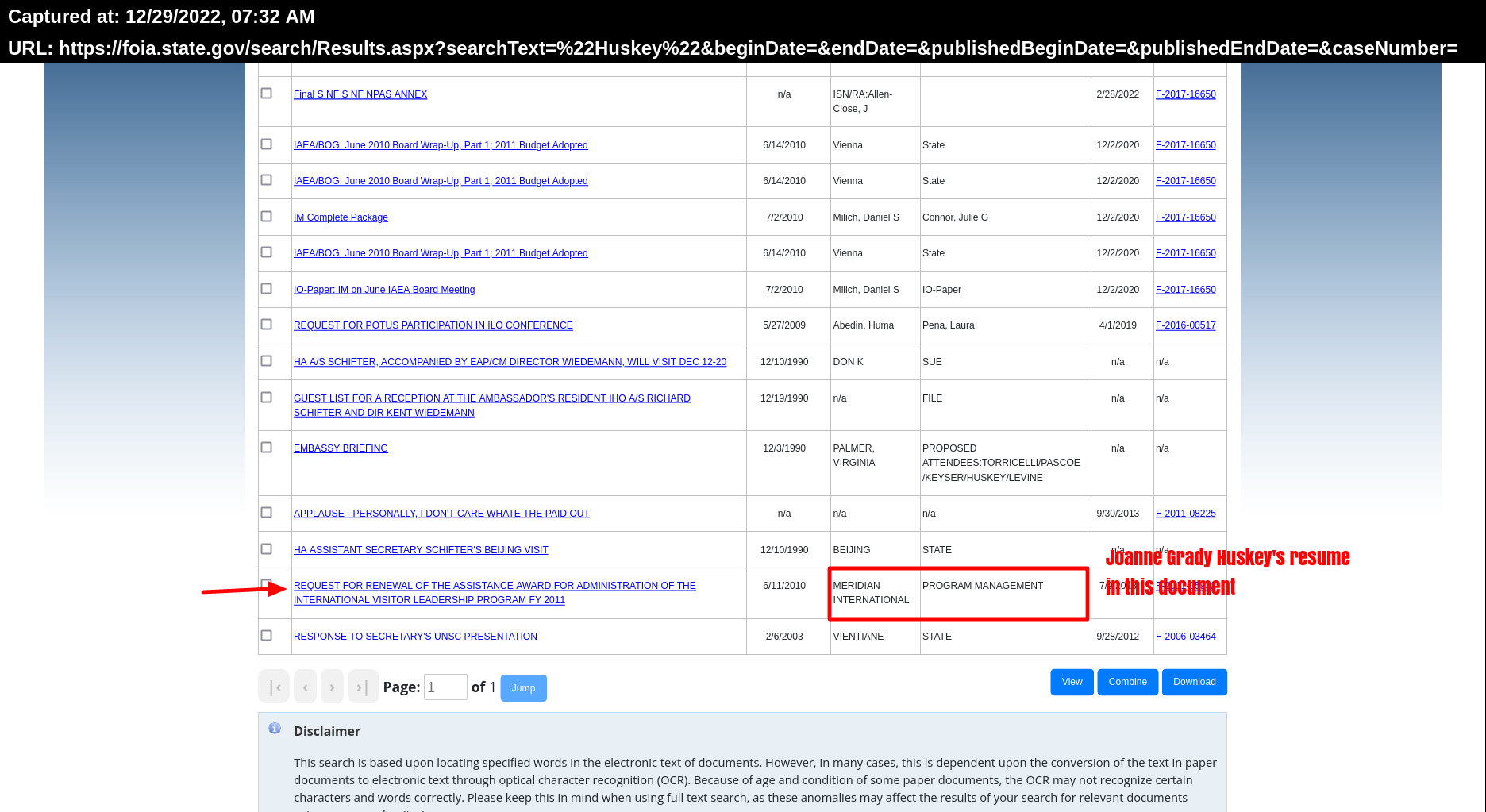Open GUEST LIST FOR A RECEPTION document link
Screen dimensions: 1486x812
(492, 406)
